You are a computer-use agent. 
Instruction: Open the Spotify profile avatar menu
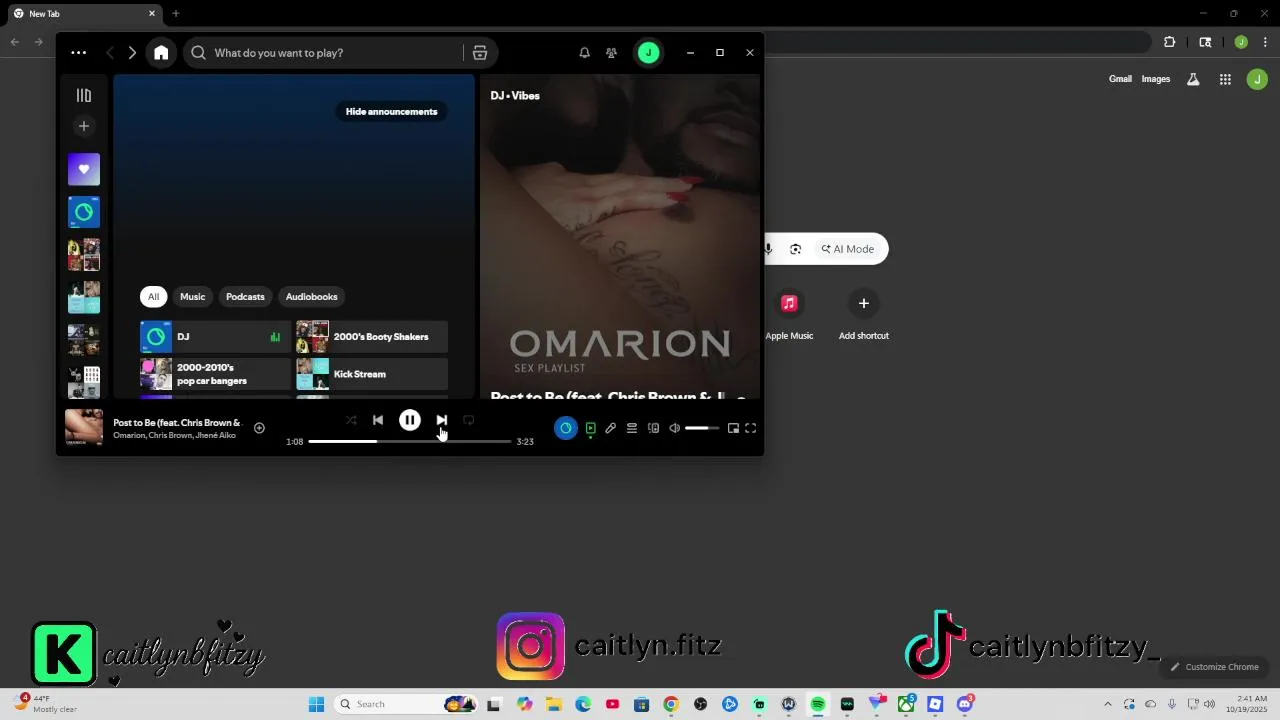(x=649, y=53)
